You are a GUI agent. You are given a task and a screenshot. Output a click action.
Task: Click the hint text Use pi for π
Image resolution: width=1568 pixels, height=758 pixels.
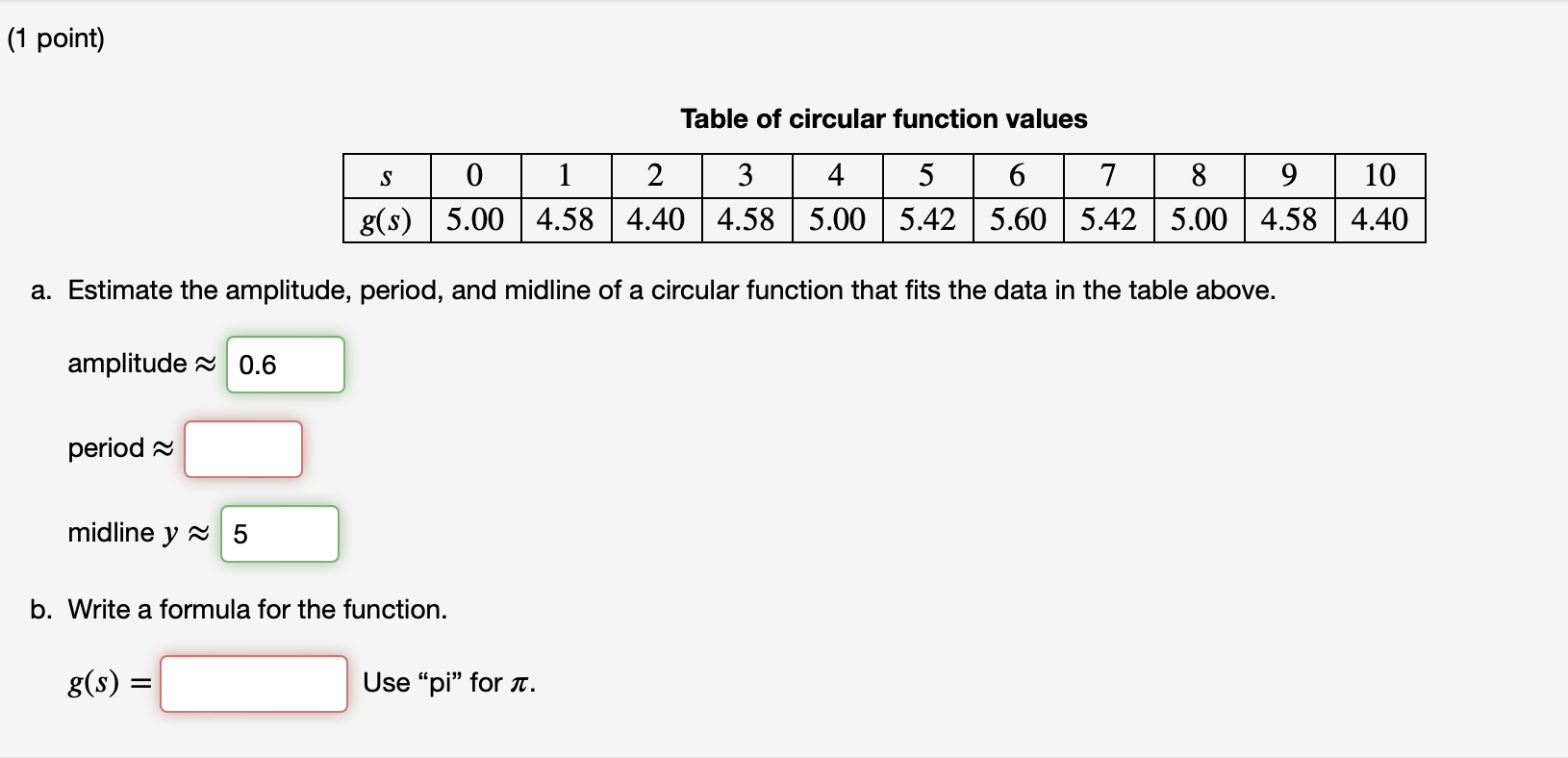[448, 683]
